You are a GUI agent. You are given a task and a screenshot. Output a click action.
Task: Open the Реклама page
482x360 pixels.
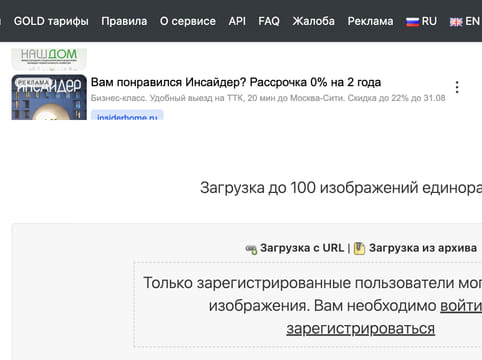[x=370, y=21]
